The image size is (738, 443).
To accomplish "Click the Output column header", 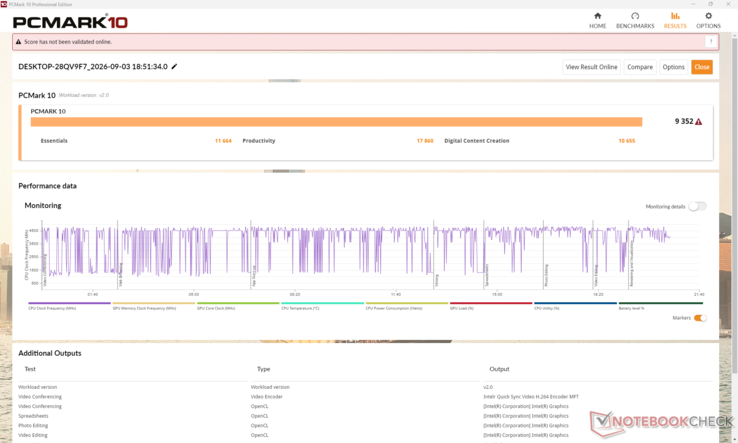I will [499, 369].
